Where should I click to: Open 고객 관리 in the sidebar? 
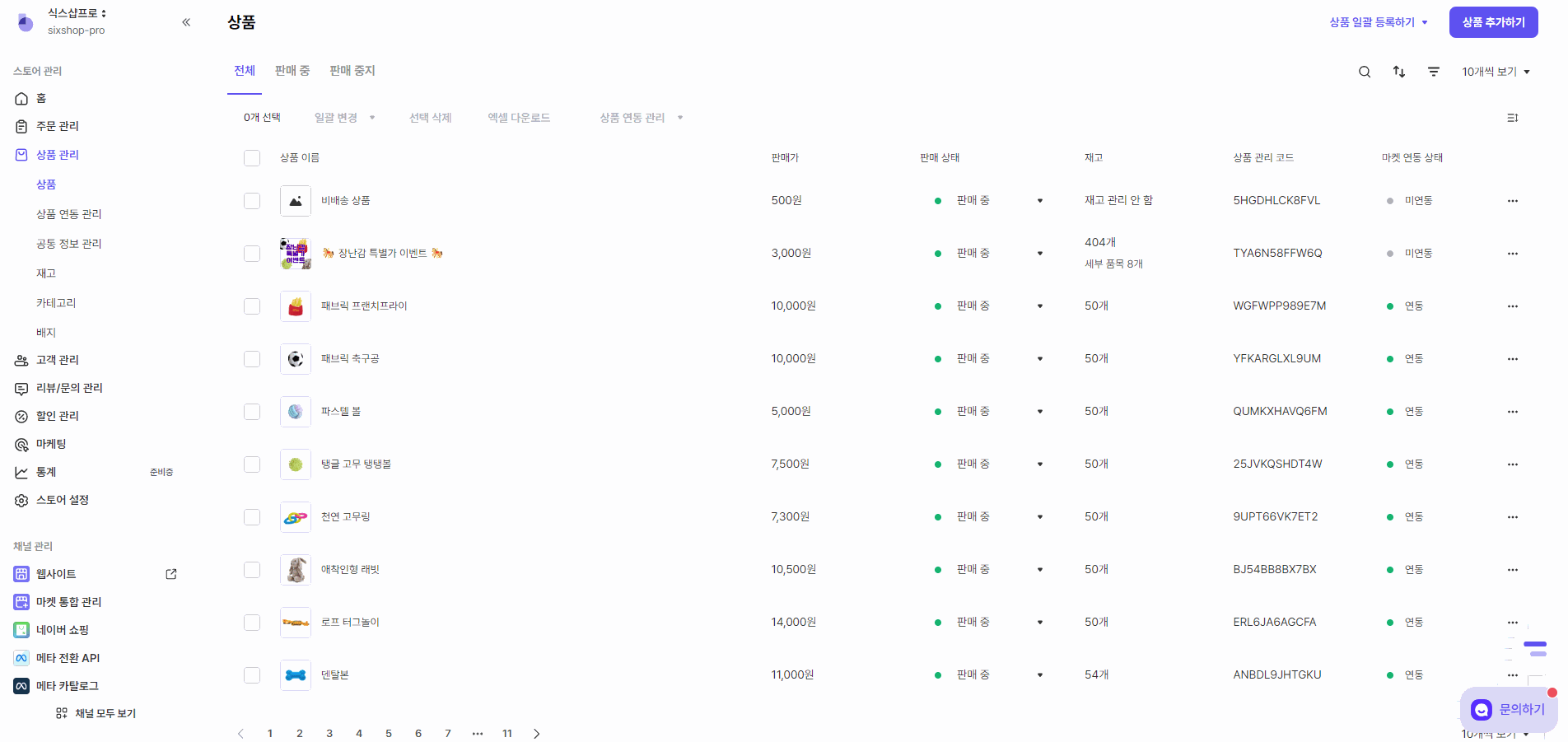click(58, 360)
